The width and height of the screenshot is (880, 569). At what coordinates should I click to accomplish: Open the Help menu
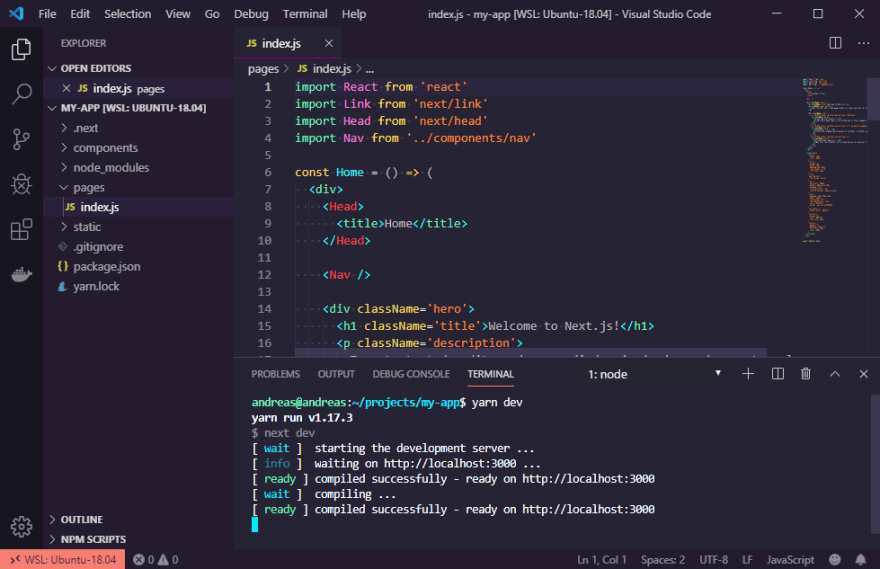click(x=354, y=14)
